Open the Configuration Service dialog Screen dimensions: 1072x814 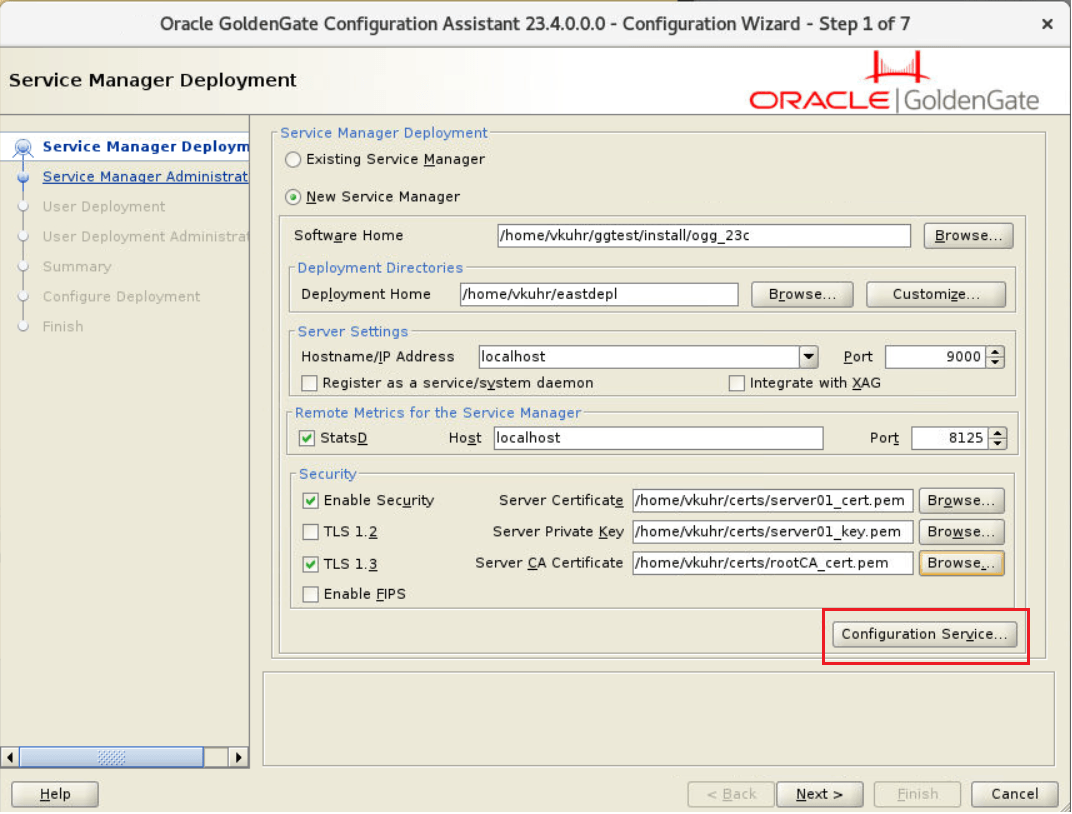tap(924, 634)
